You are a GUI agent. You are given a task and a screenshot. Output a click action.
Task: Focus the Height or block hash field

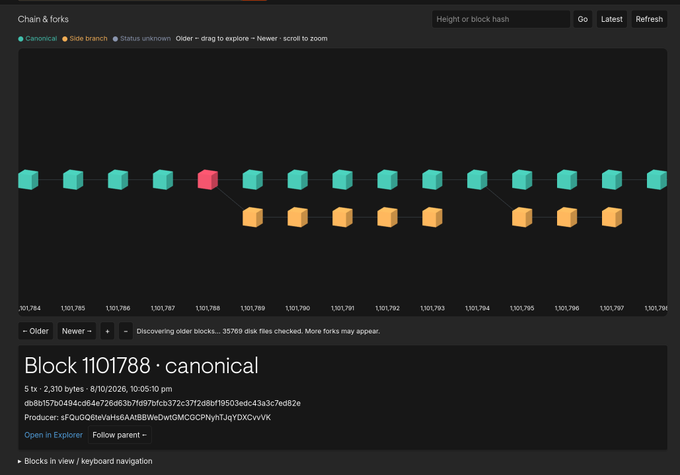click(501, 19)
